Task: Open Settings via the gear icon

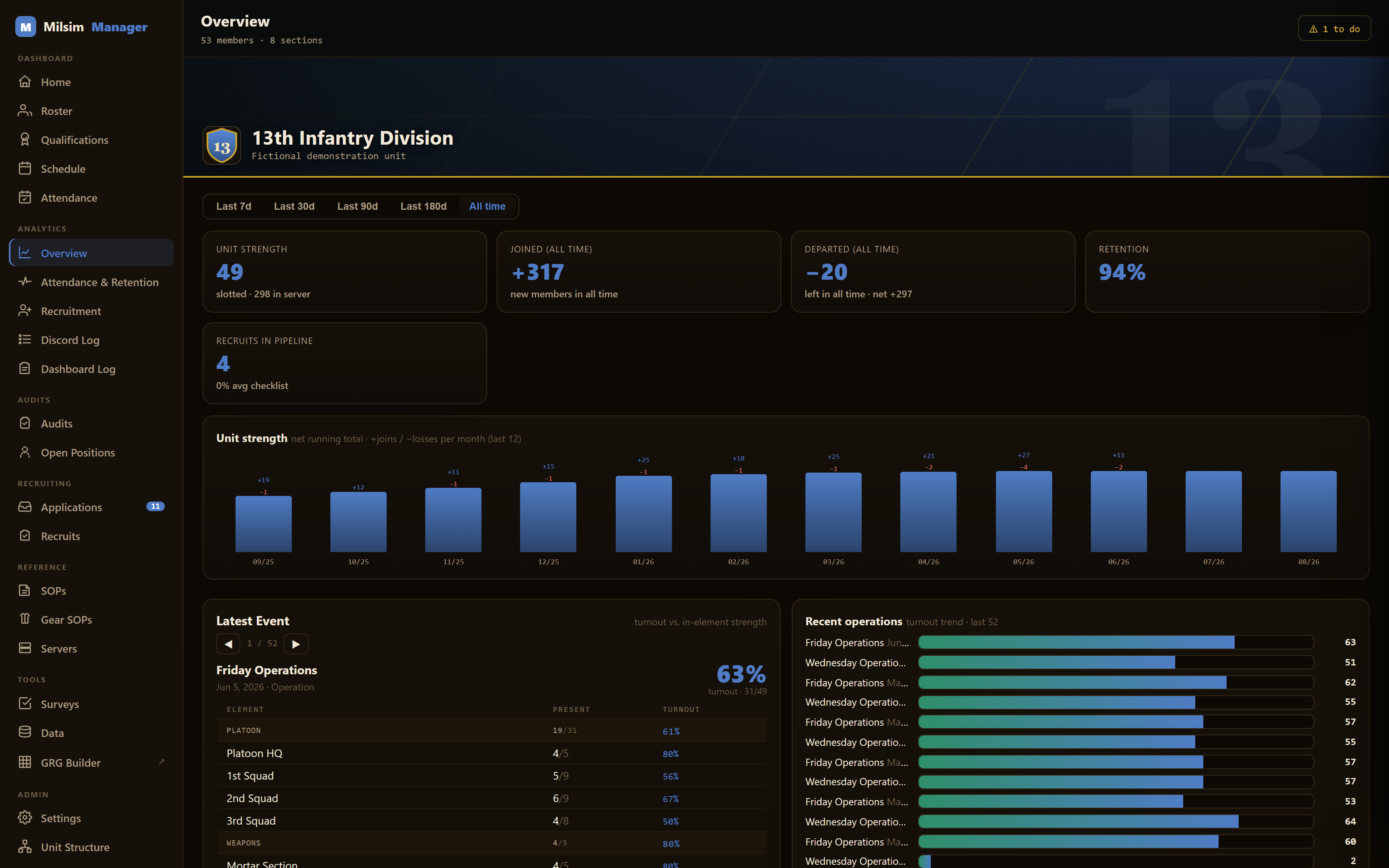Action: tap(25, 817)
